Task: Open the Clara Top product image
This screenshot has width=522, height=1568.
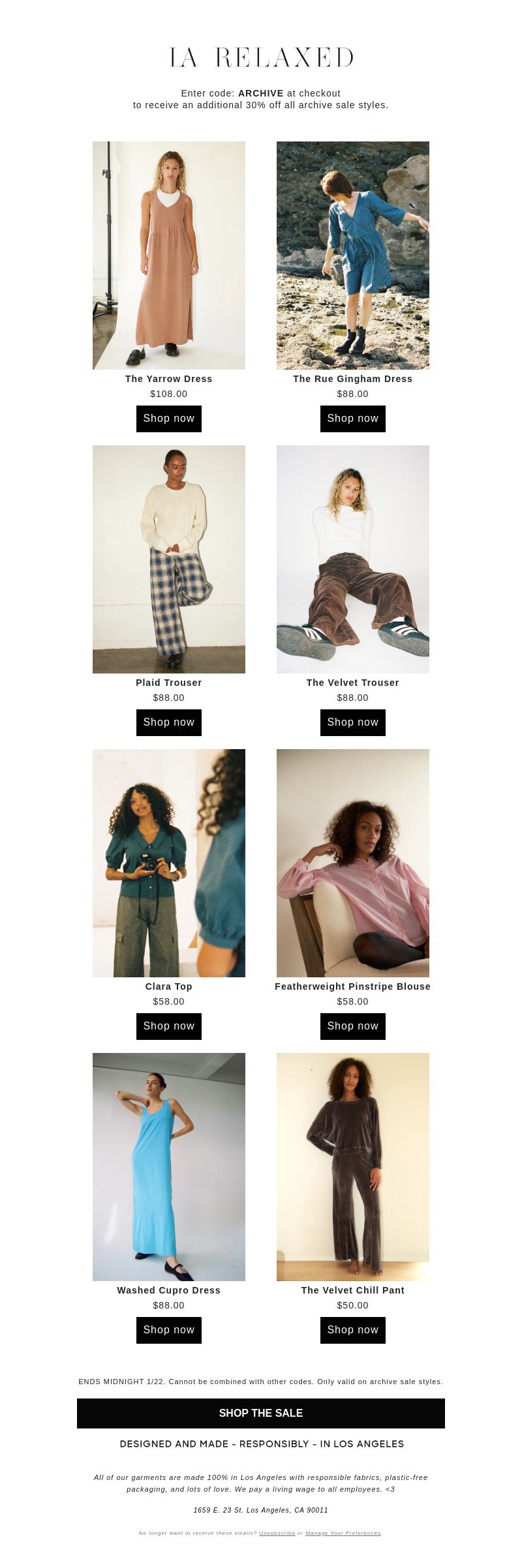Action: click(169, 863)
